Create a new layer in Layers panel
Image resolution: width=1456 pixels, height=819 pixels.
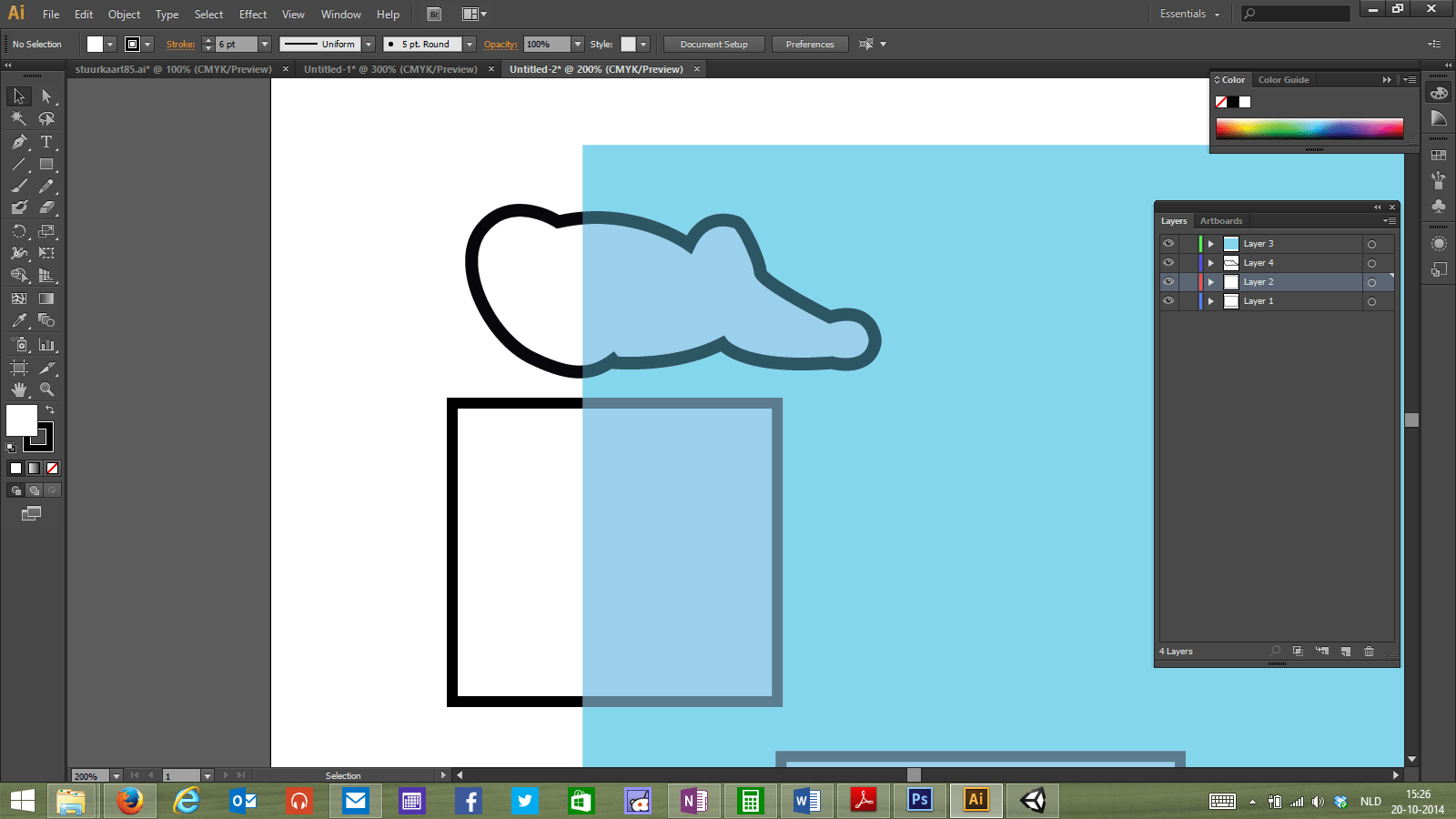pos(1346,651)
